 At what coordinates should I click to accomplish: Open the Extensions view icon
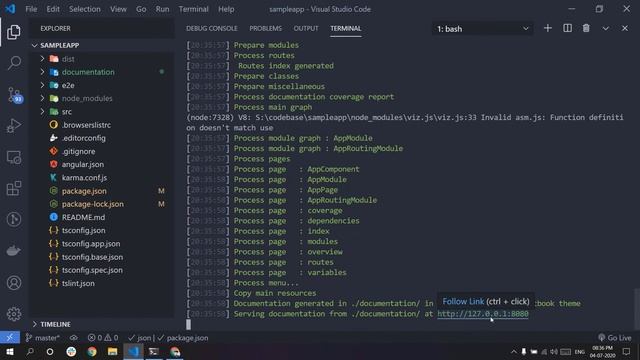pos(14,188)
